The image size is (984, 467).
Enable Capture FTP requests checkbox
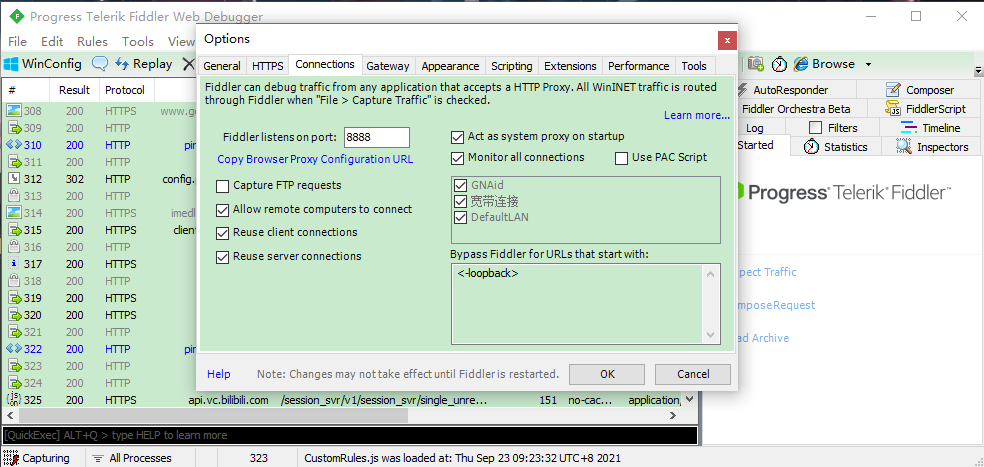click(222, 186)
